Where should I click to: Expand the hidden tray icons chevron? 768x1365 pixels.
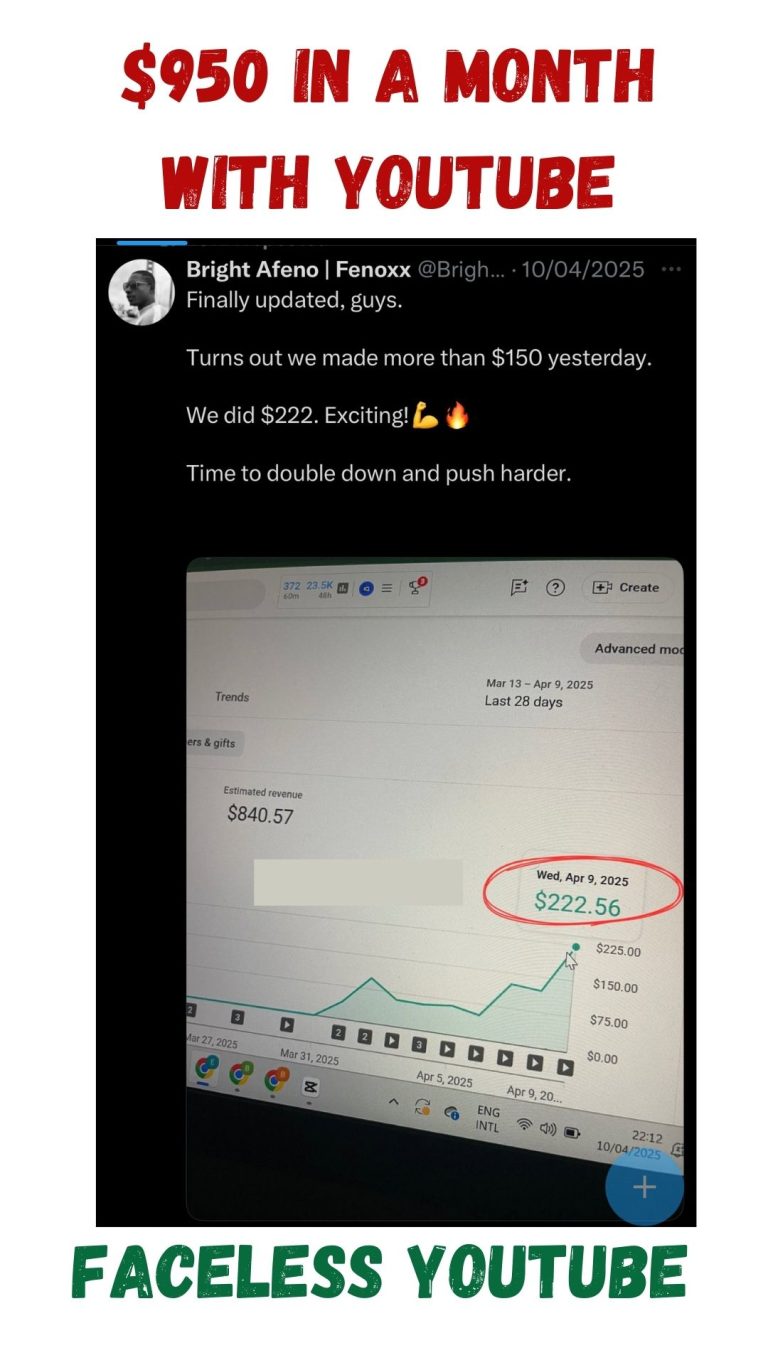pos(394,1102)
